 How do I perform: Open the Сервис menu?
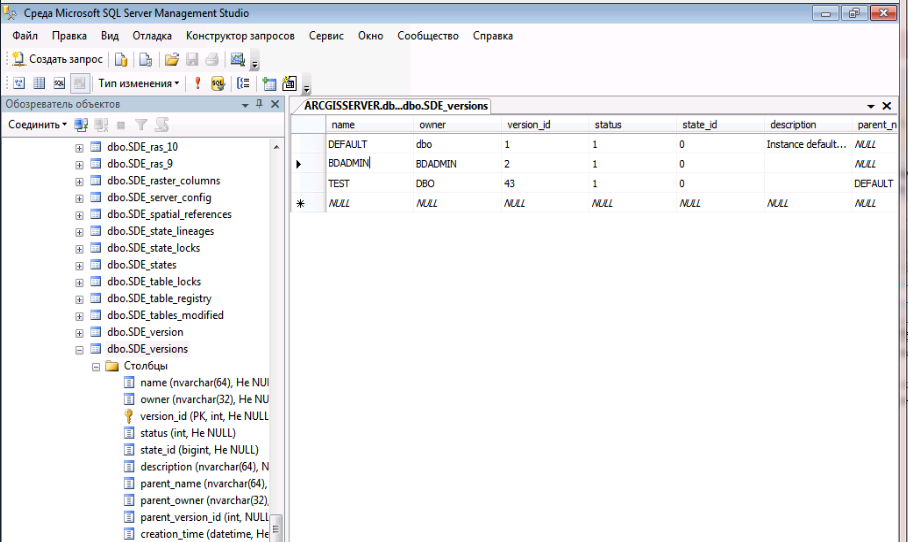326,36
